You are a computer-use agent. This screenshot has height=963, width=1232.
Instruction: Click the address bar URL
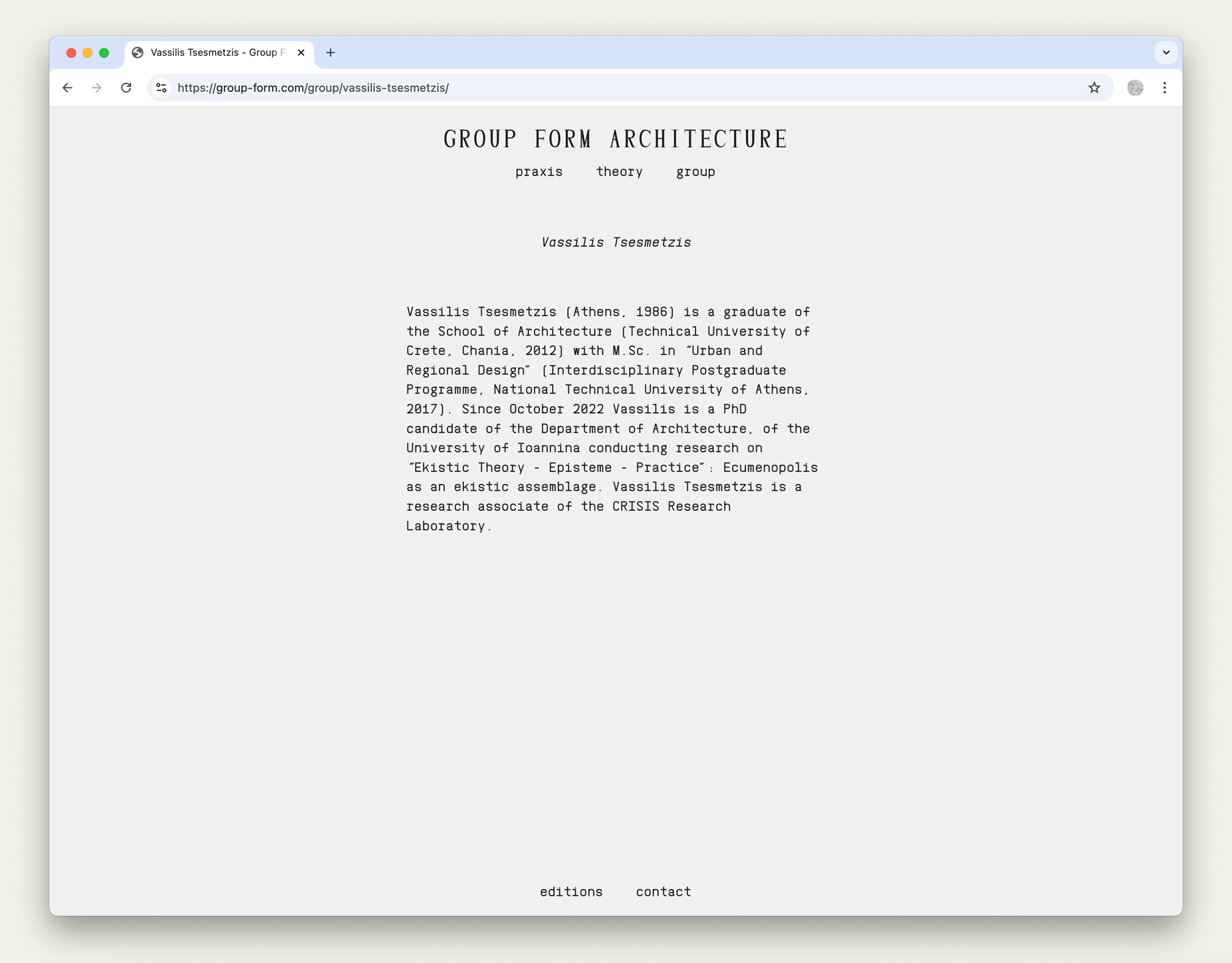click(x=313, y=88)
